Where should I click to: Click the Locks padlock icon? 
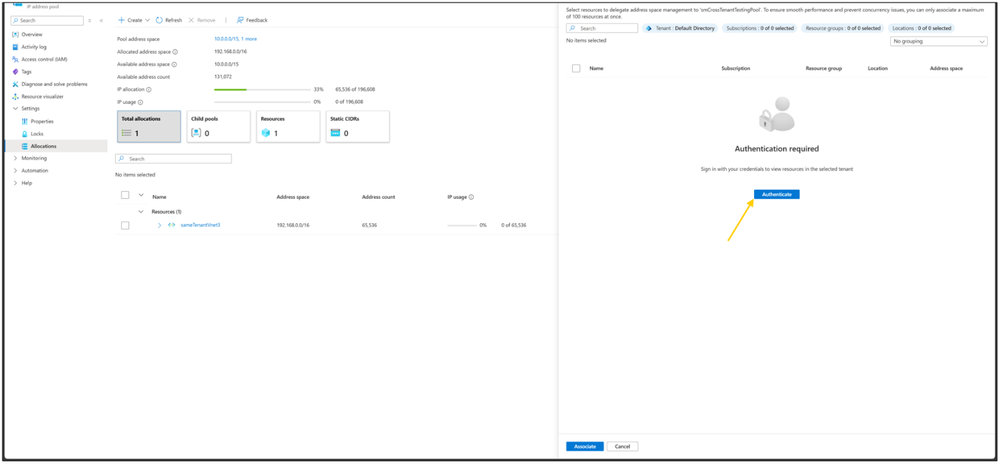(x=25, y=134)
